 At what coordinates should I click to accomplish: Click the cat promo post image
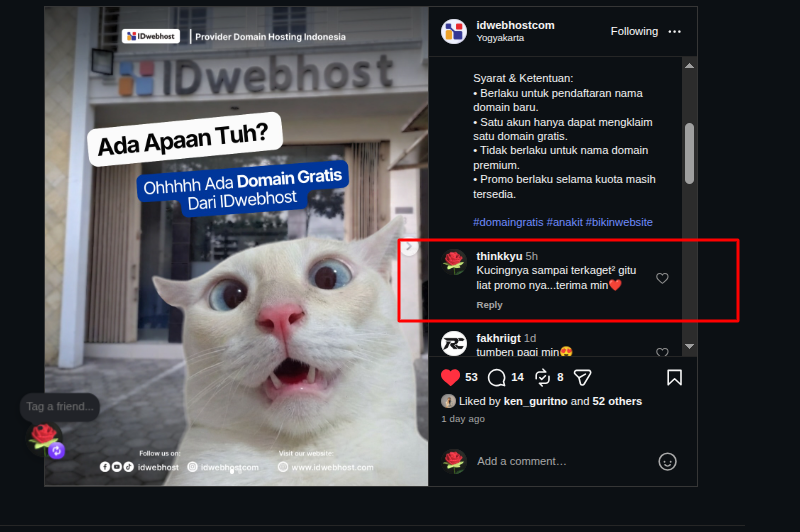[236, 246]
